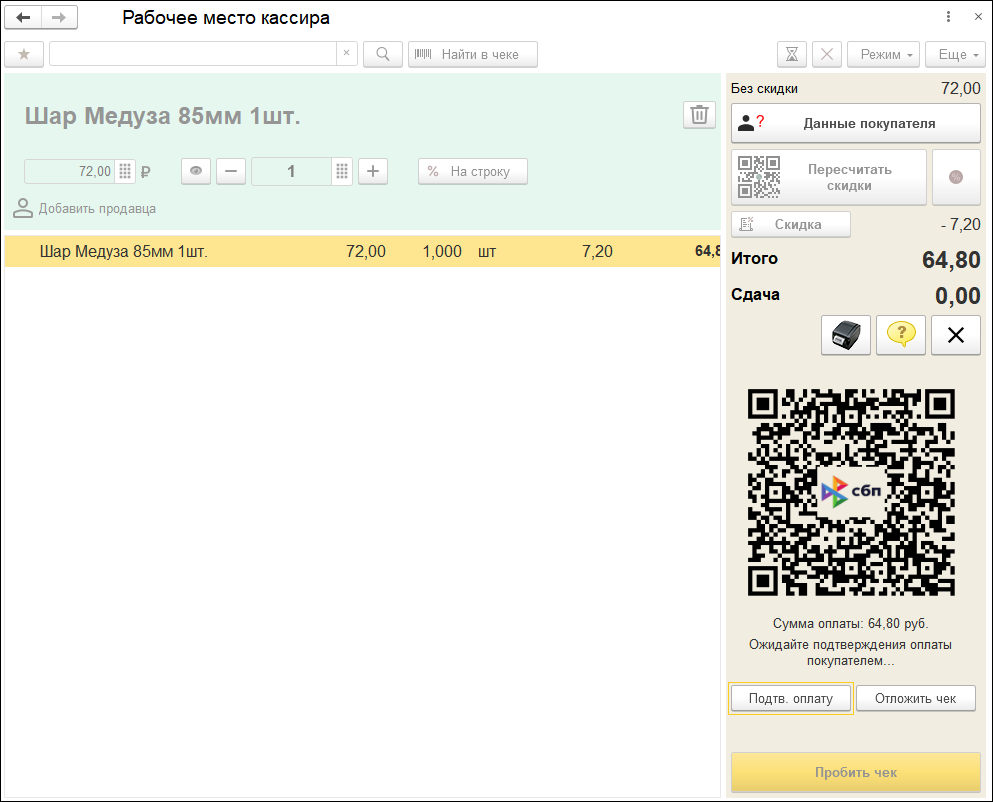993x802 pixels.
Task: Click the Сдача amount 0,00
Action: pyautogui.click(x=958, y=296)
